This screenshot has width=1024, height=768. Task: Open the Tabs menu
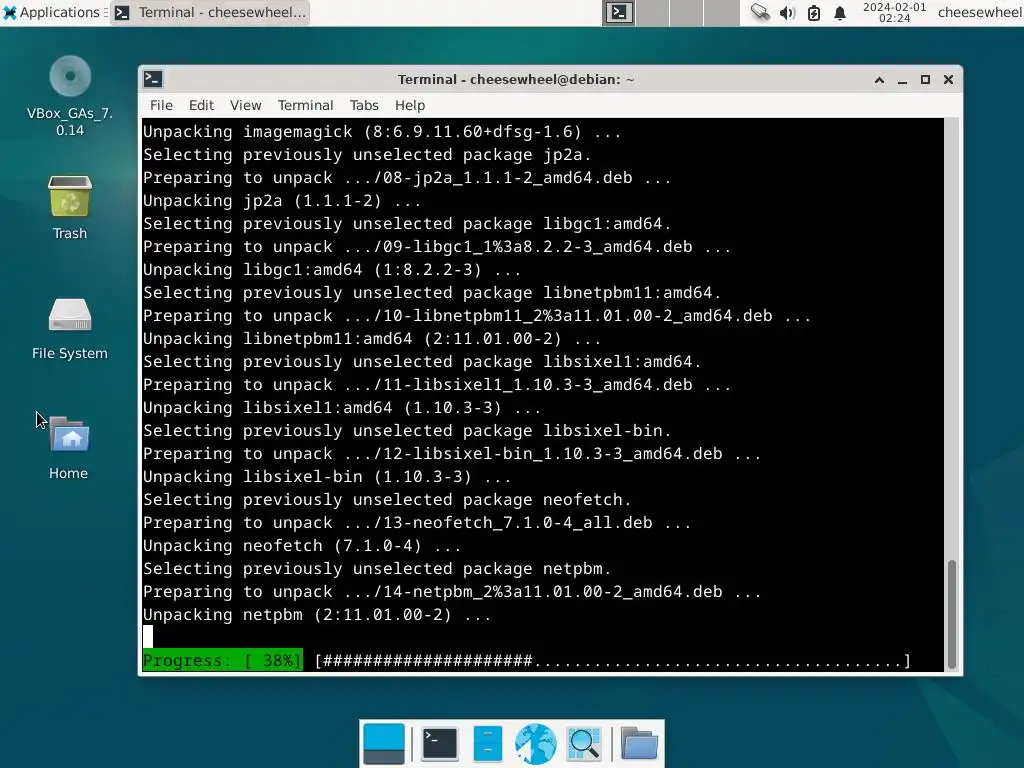[364, 105]
